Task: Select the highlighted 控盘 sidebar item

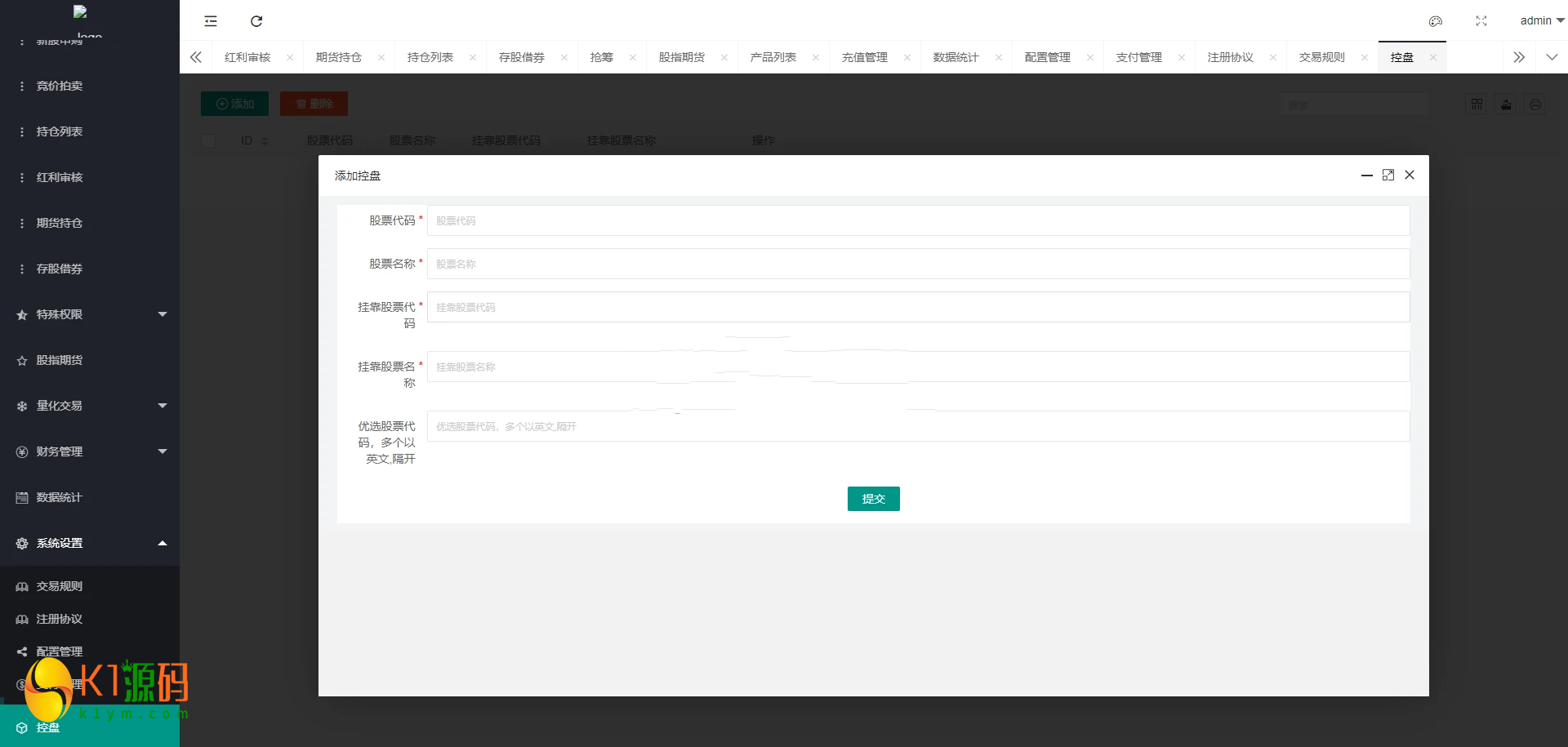Action: (90, 727)
